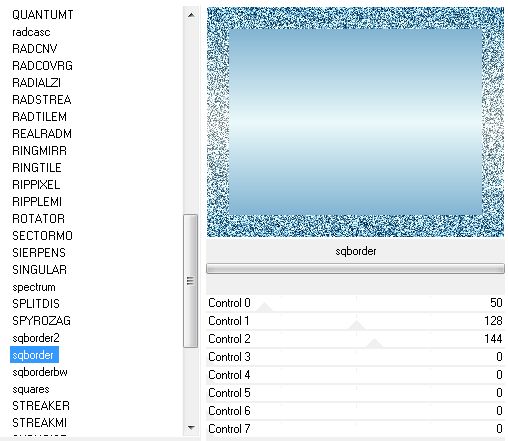Select the SIERPENS filter
The width and height of the screenshot is (508, 441).
click(39, 253)
